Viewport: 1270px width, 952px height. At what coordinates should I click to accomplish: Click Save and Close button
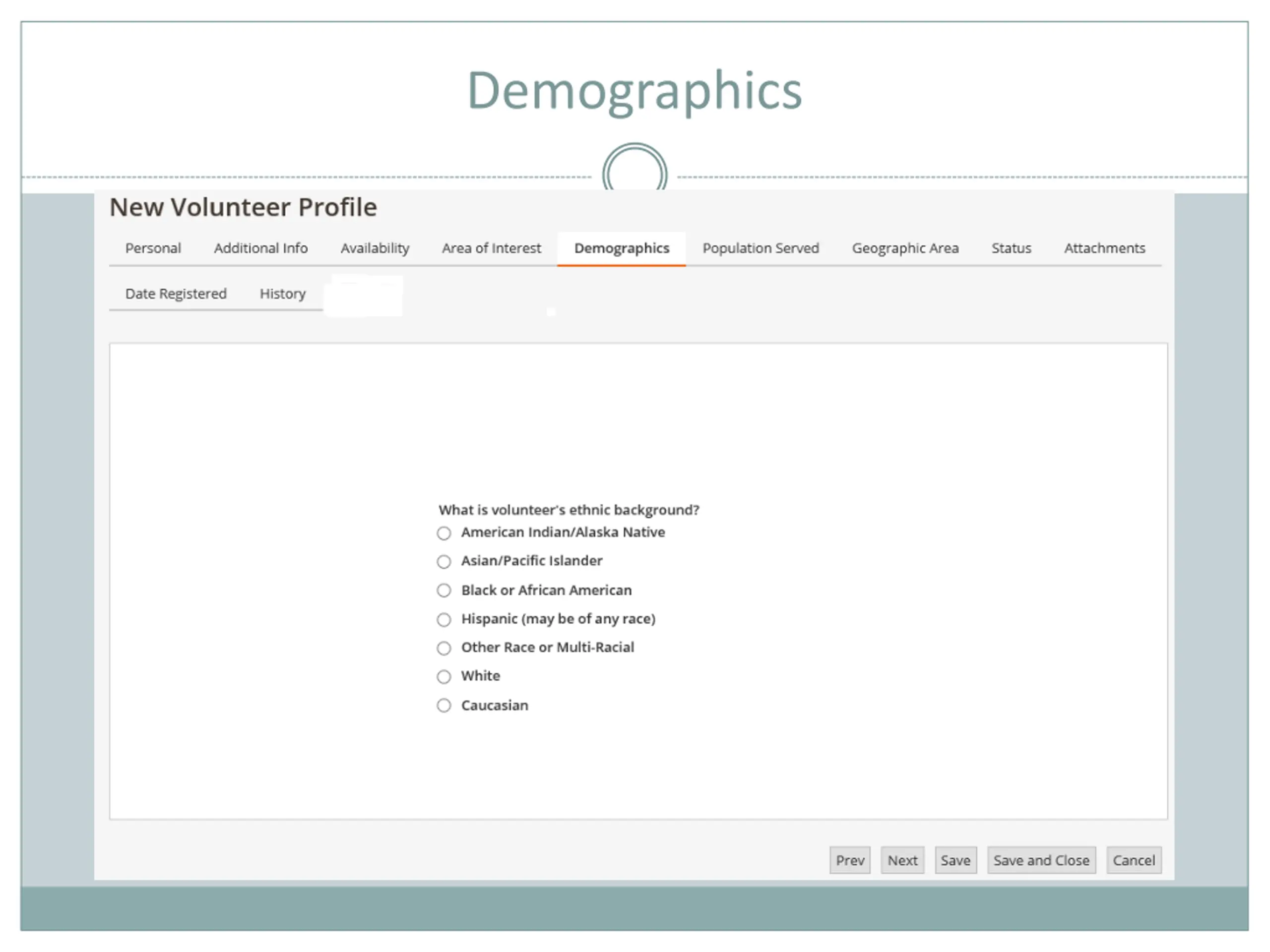[1041, 861]
